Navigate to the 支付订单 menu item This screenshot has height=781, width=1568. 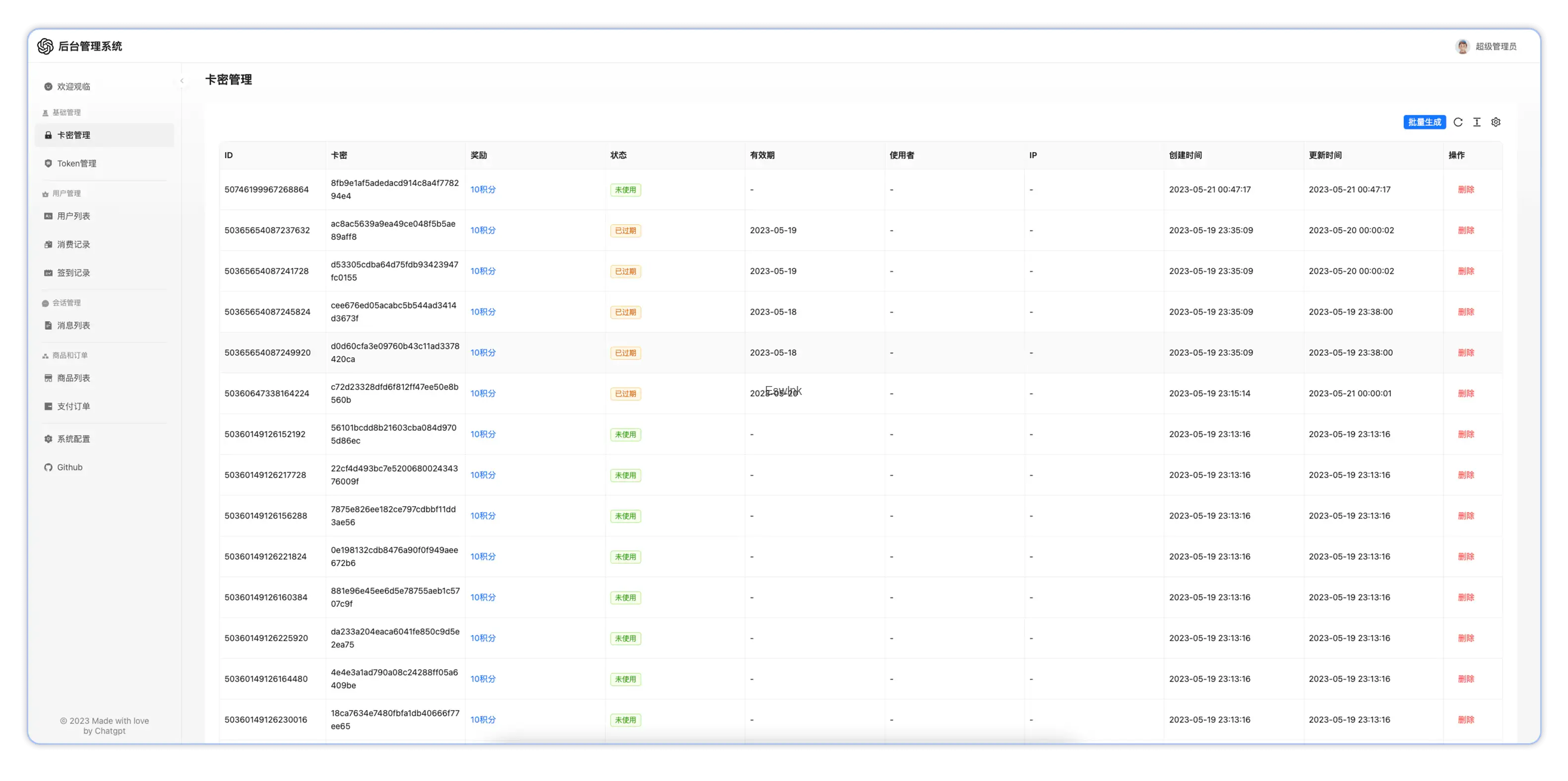73,407
